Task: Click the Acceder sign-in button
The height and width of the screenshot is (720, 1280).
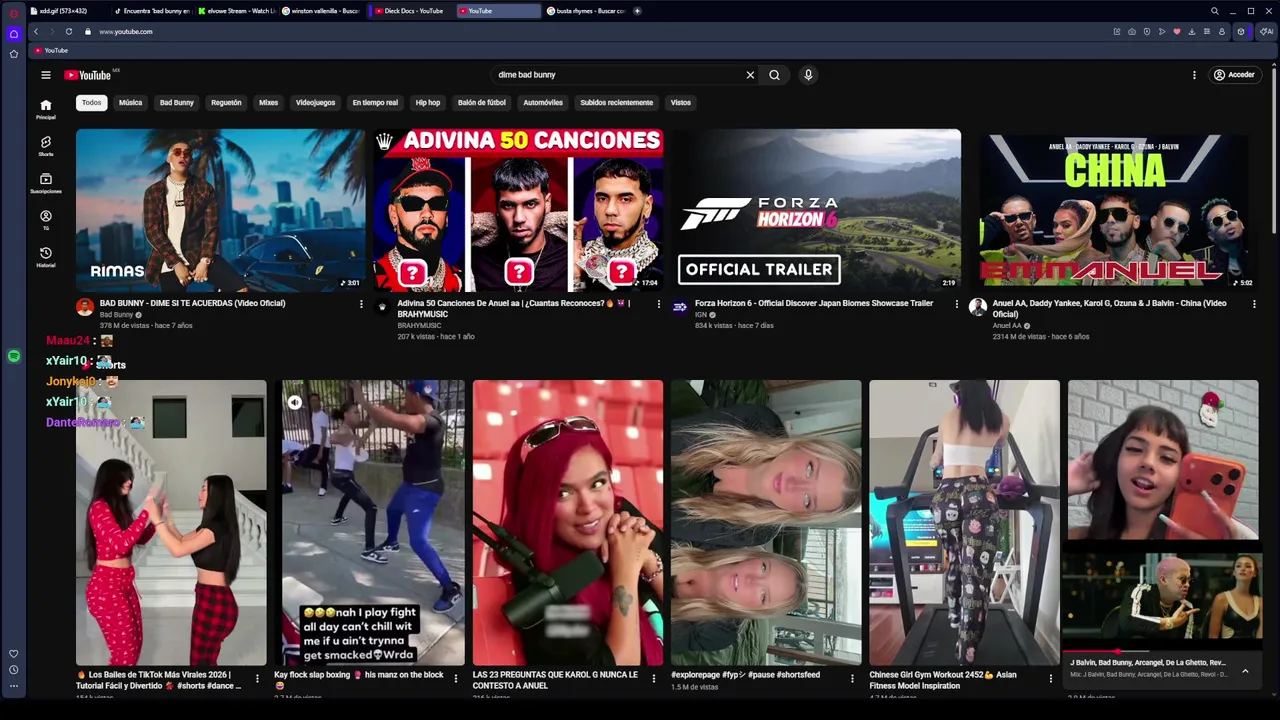Action: (x=1234, y=75)
